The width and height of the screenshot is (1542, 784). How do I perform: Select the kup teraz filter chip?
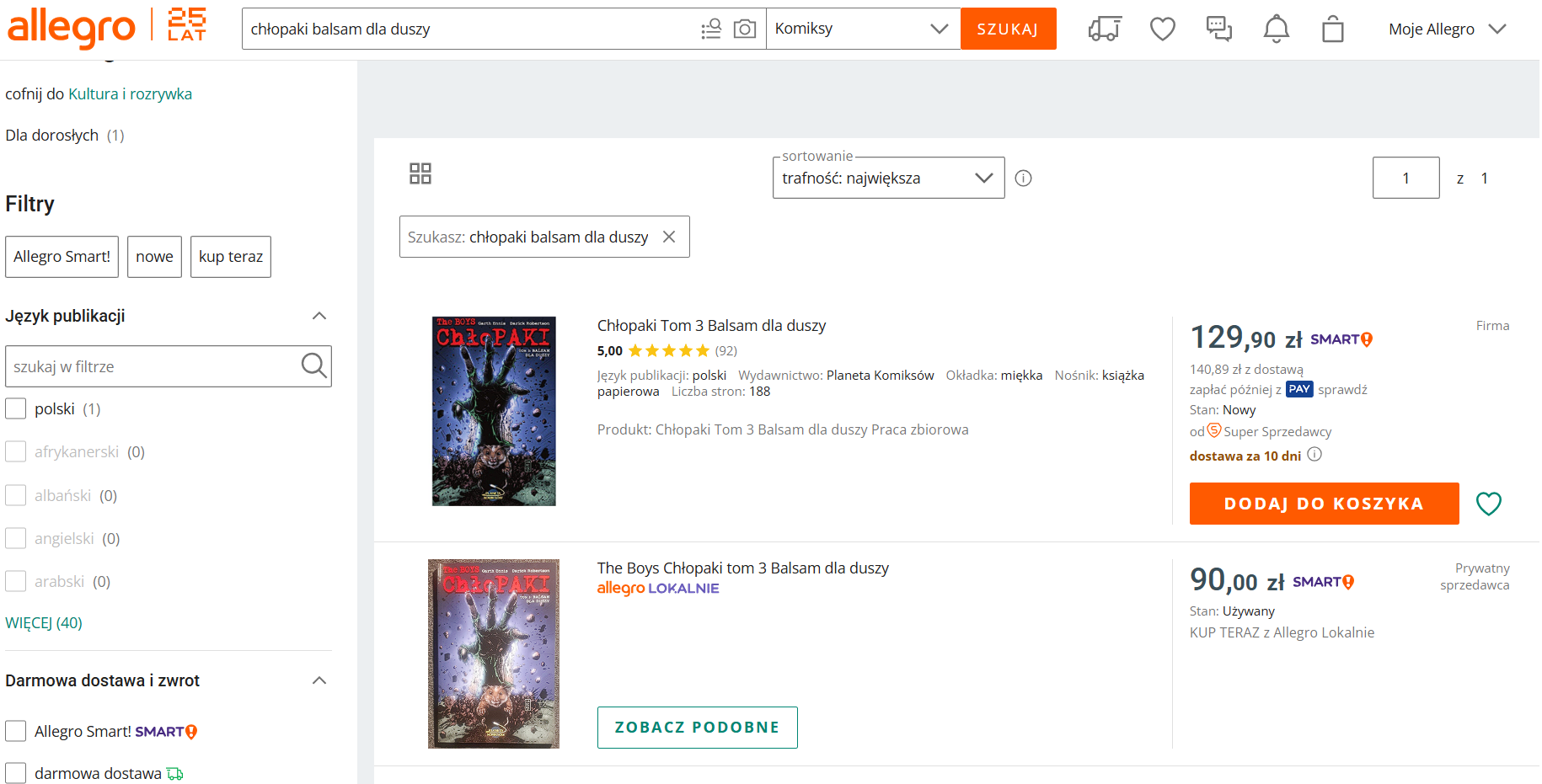230,257
